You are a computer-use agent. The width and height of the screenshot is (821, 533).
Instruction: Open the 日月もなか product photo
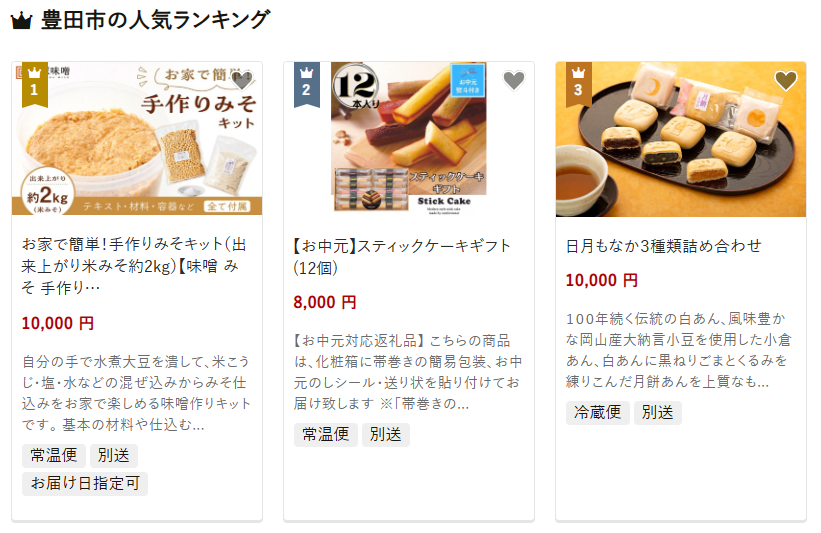(681, 139)
